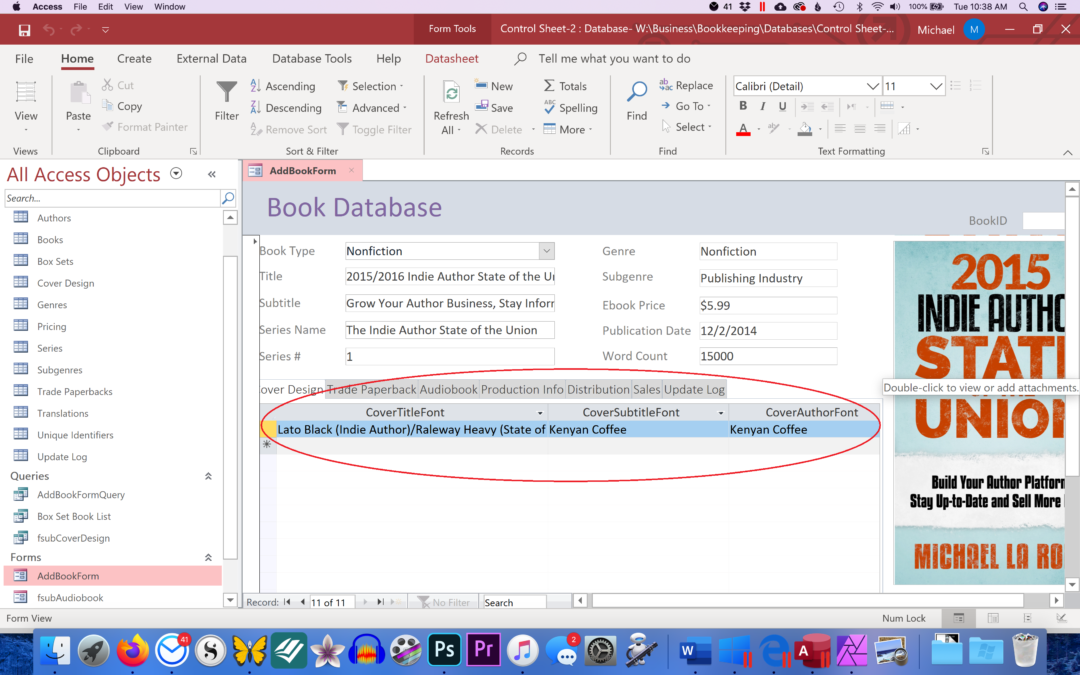The height and width of the screenshot is (675, 1080).
Task: Click the book cover attachment image
Action: [979, 413]
